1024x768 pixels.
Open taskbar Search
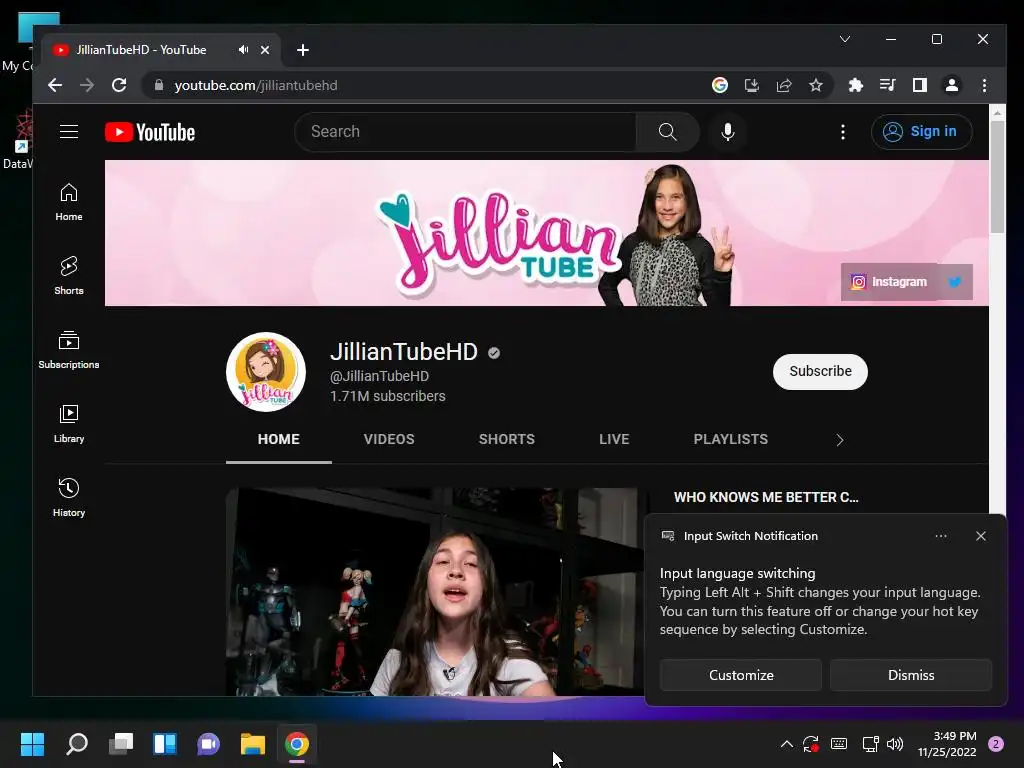[77, 744]
